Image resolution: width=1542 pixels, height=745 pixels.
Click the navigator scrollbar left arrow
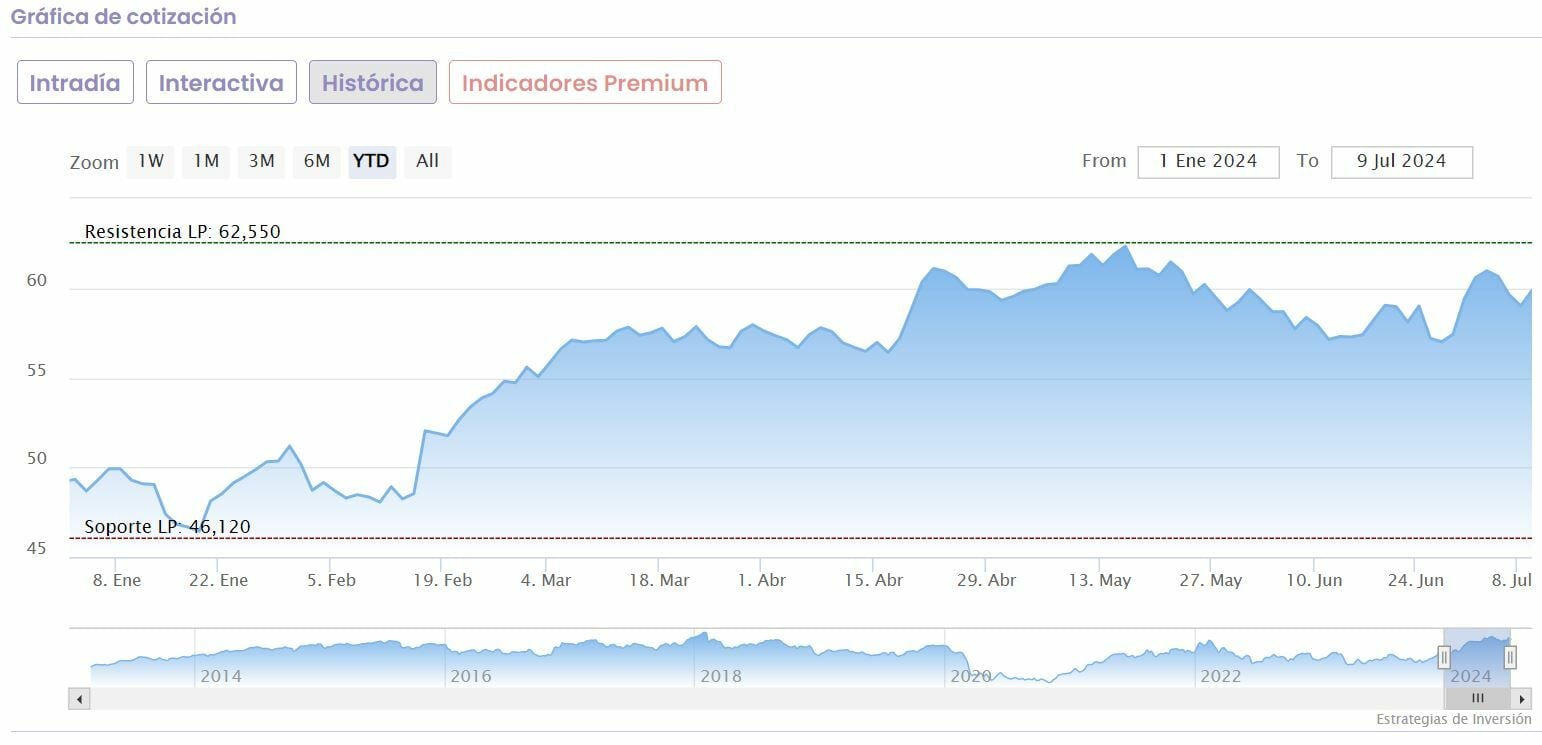(x=79, y=698)
